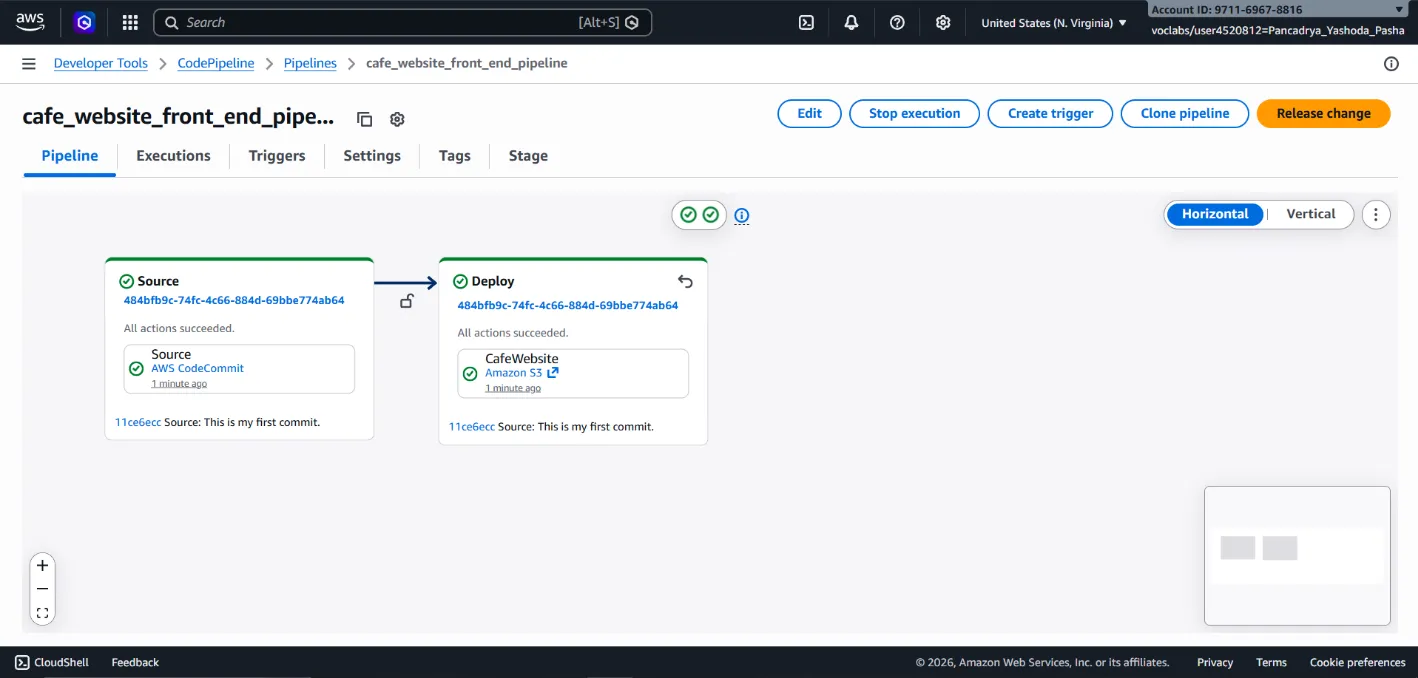
Task: Open the notifications bell
Action: [851, 22]
